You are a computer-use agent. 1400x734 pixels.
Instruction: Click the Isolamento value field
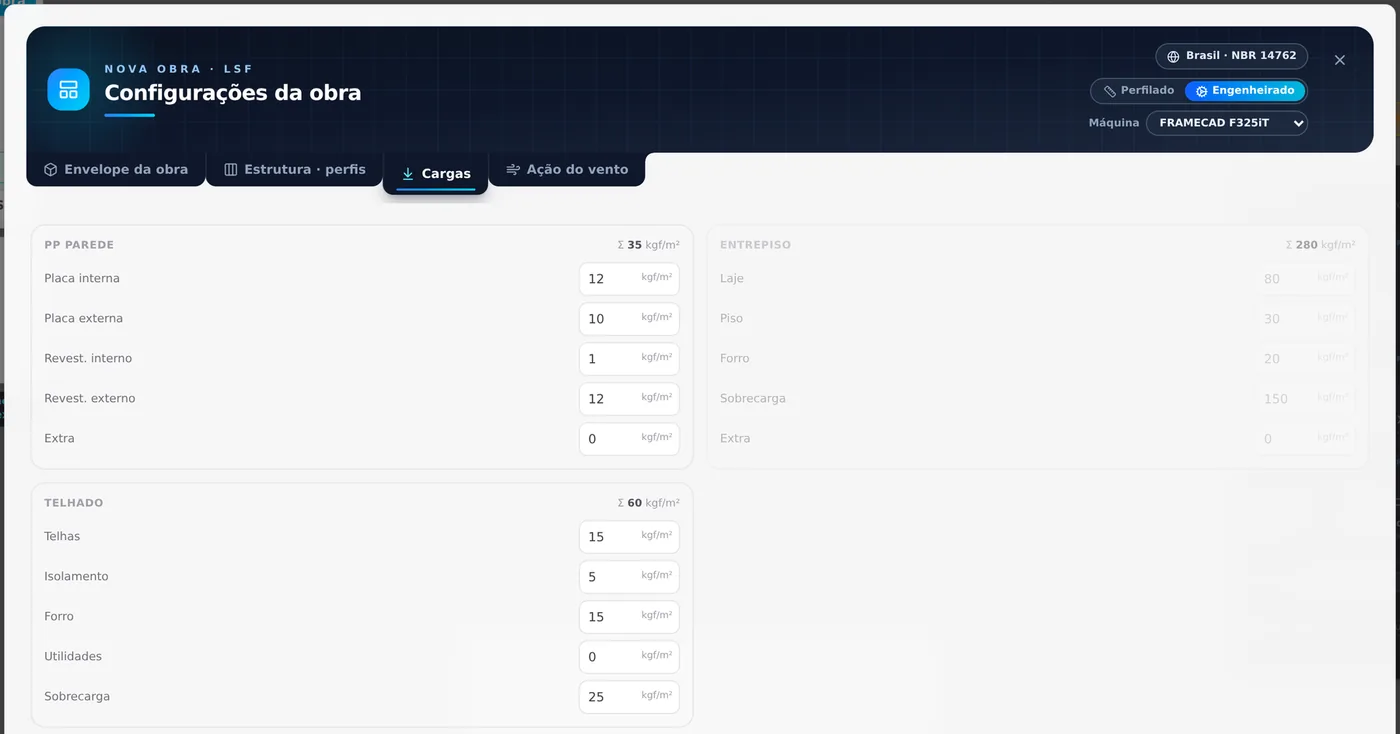629,577
